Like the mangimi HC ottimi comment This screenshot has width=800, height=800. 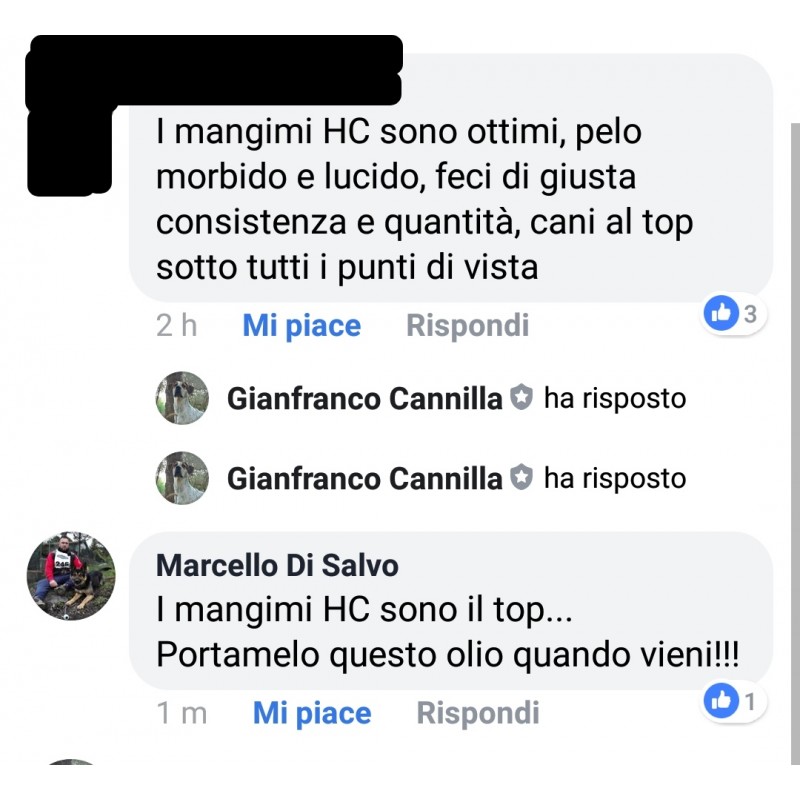click(x=302, y=326)
